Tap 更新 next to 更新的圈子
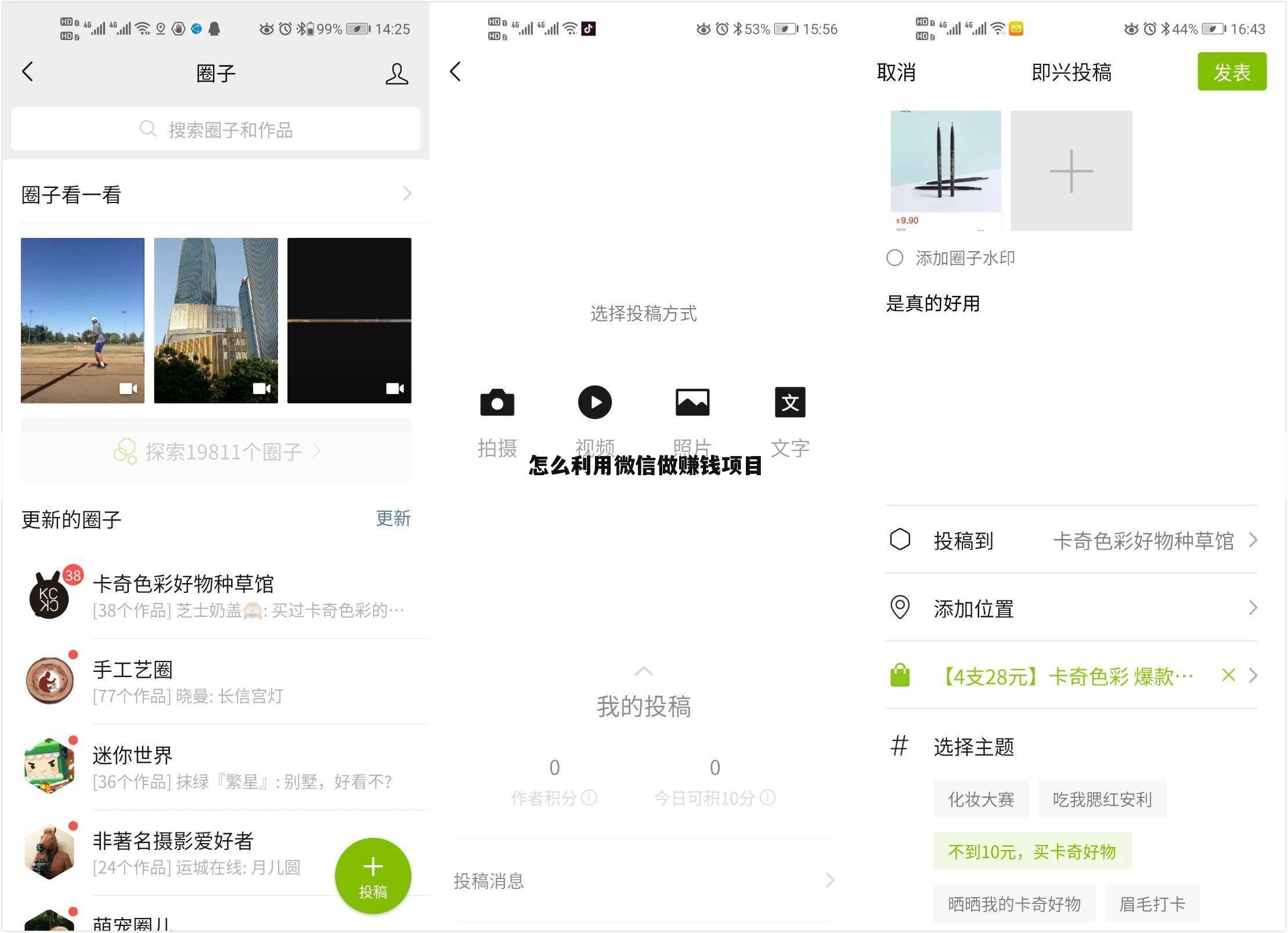1288x933 pixels. (x=393, y=518)
